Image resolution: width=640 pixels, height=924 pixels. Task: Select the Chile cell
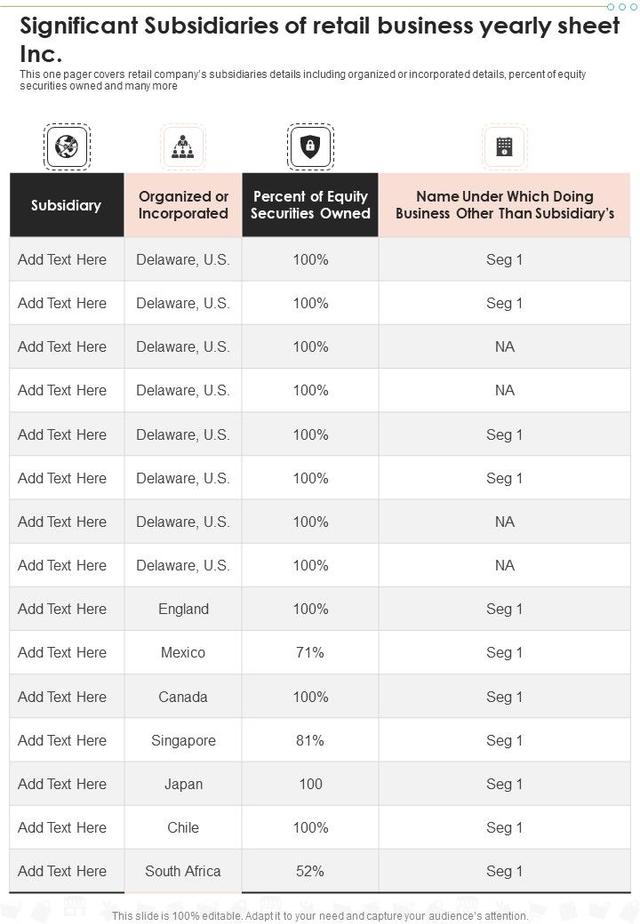pos(183,828)
